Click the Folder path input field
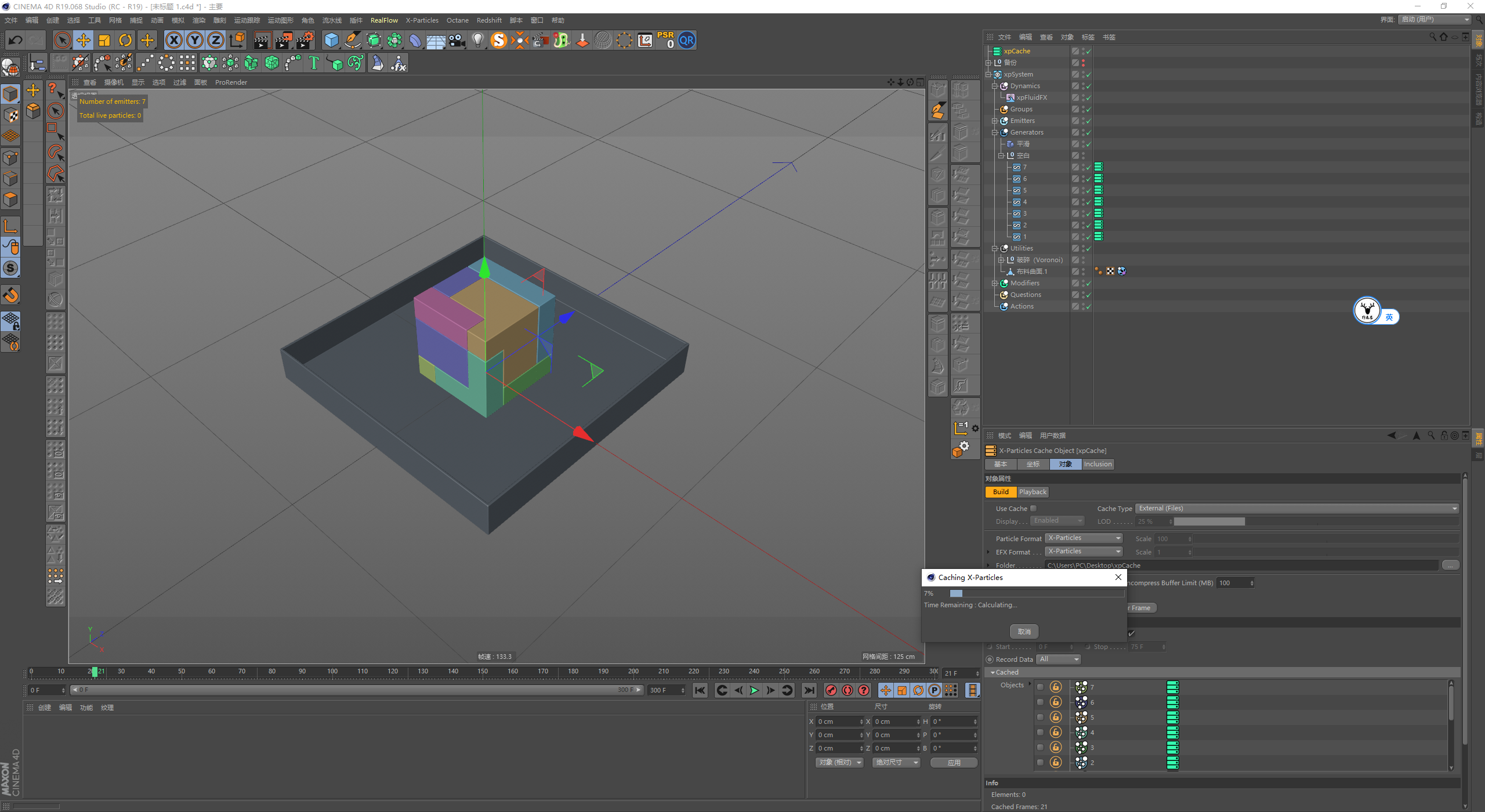This screenshot has width=1485, height=812. [1241, 565]
